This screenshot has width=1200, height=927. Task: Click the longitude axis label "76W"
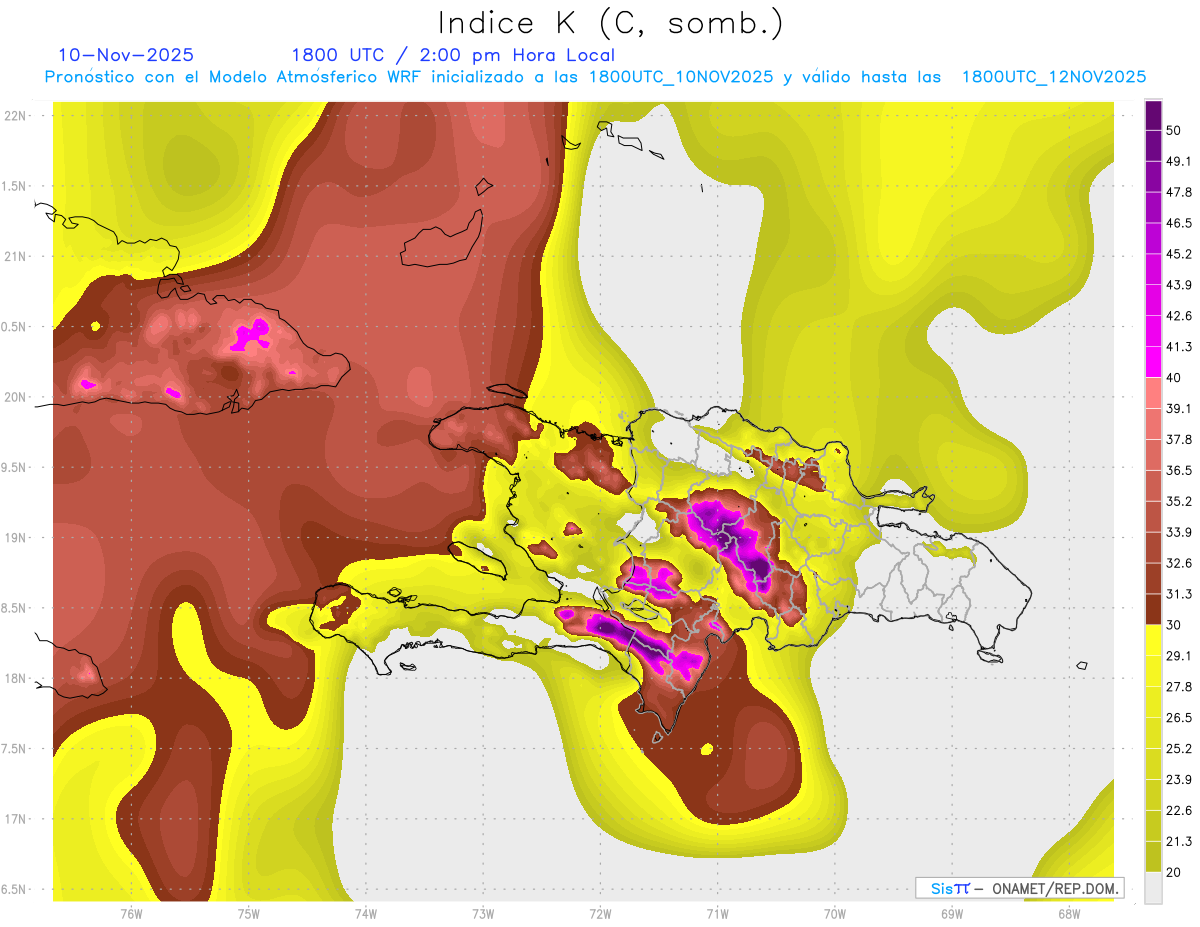pyautogui.click(x=131, y=913)
